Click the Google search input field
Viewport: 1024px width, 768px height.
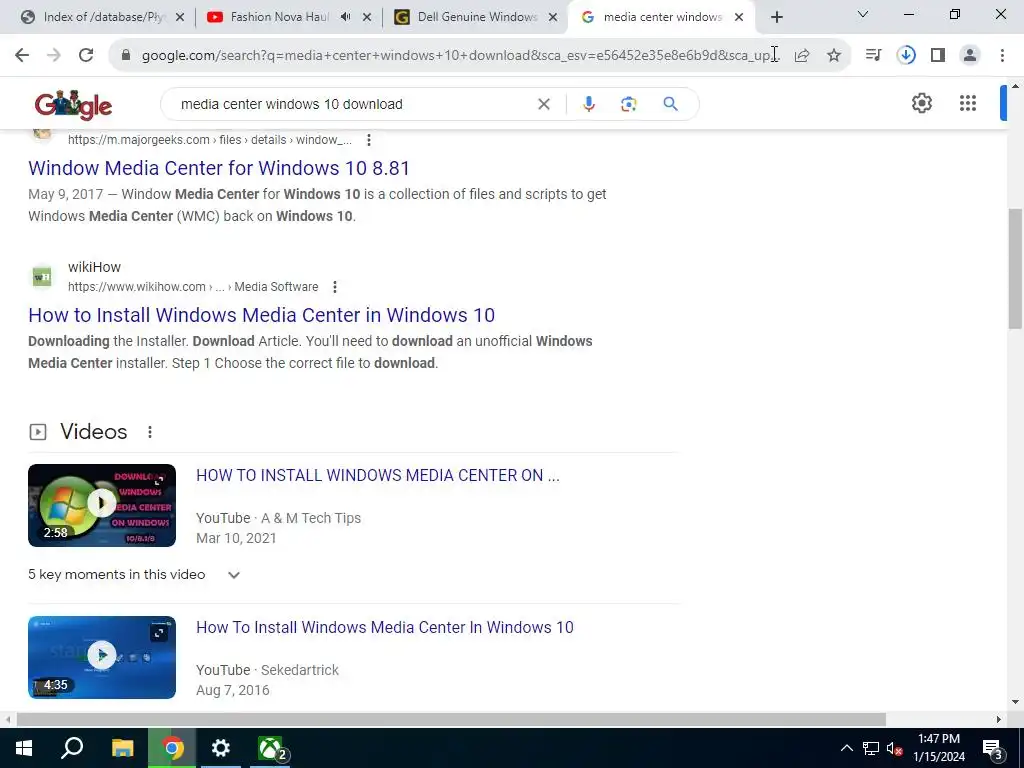[x=353, y=104]
